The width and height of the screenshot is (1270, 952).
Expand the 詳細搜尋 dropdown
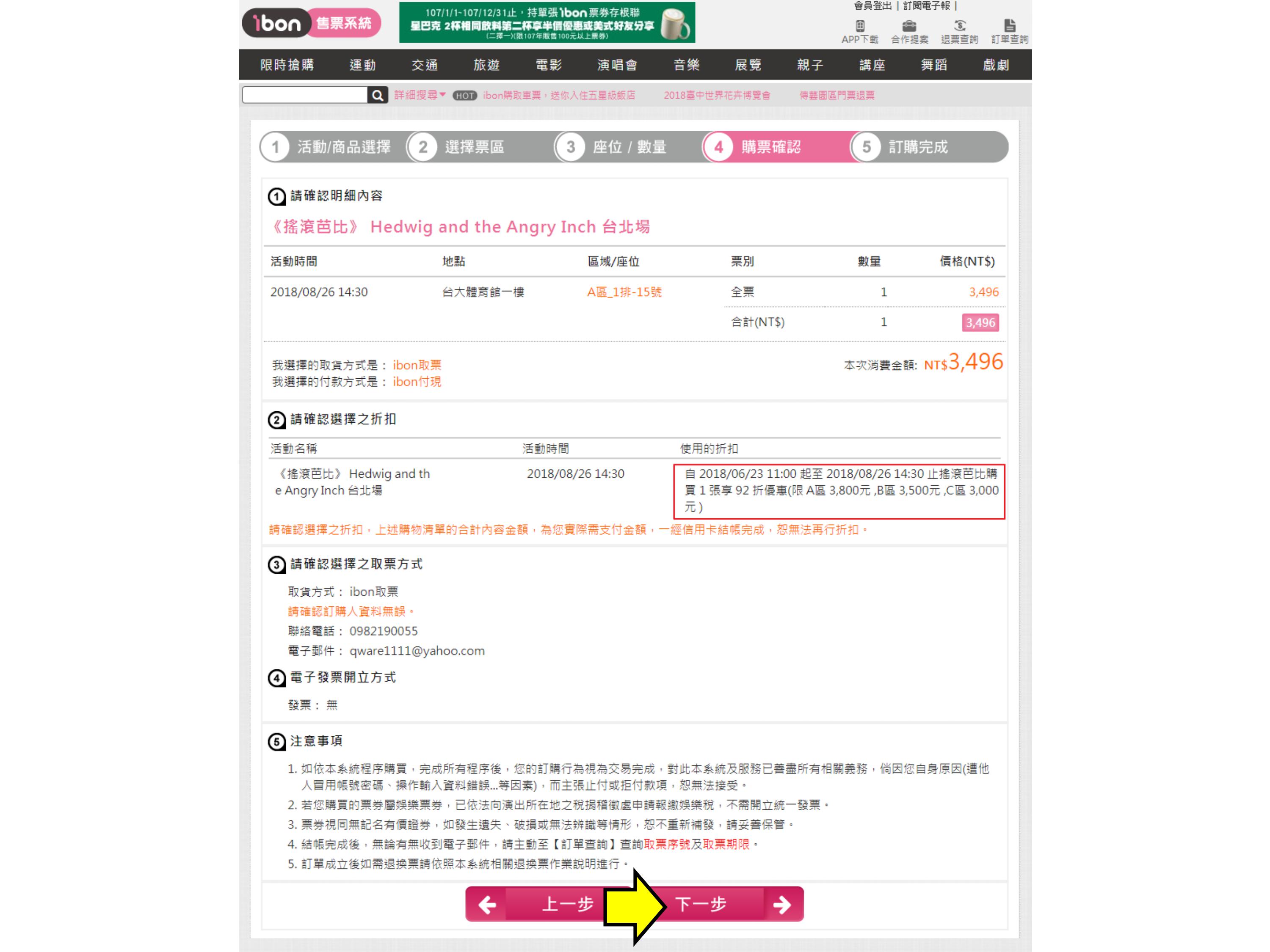click(420, 95)
